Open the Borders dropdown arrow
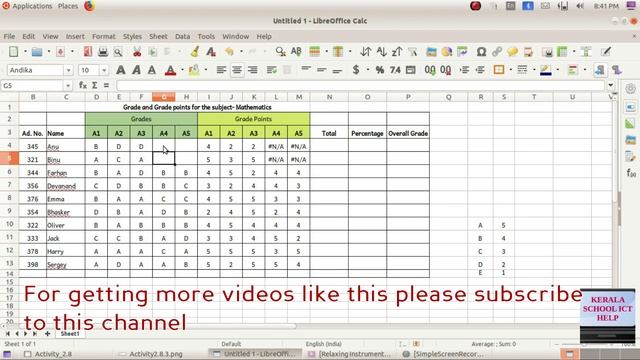 [510, 70]
